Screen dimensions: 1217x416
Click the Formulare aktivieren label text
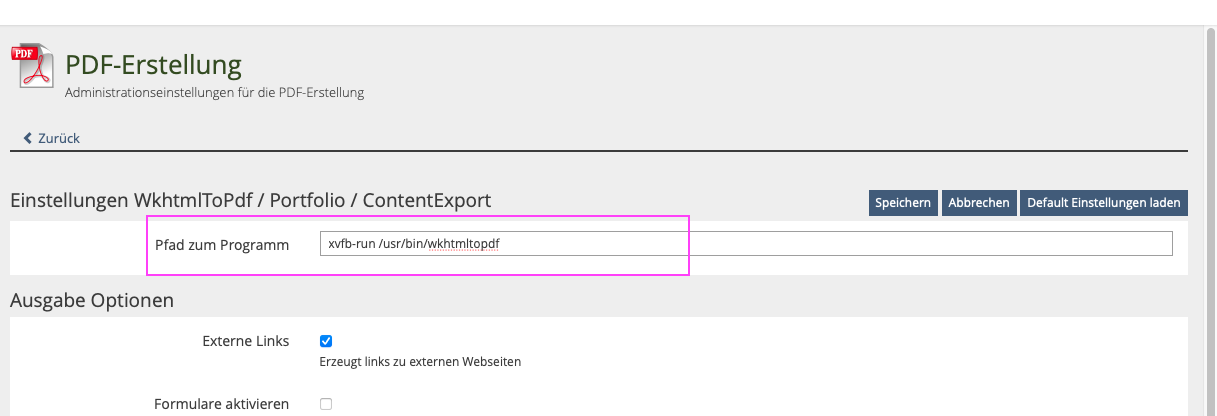point(221,404)
